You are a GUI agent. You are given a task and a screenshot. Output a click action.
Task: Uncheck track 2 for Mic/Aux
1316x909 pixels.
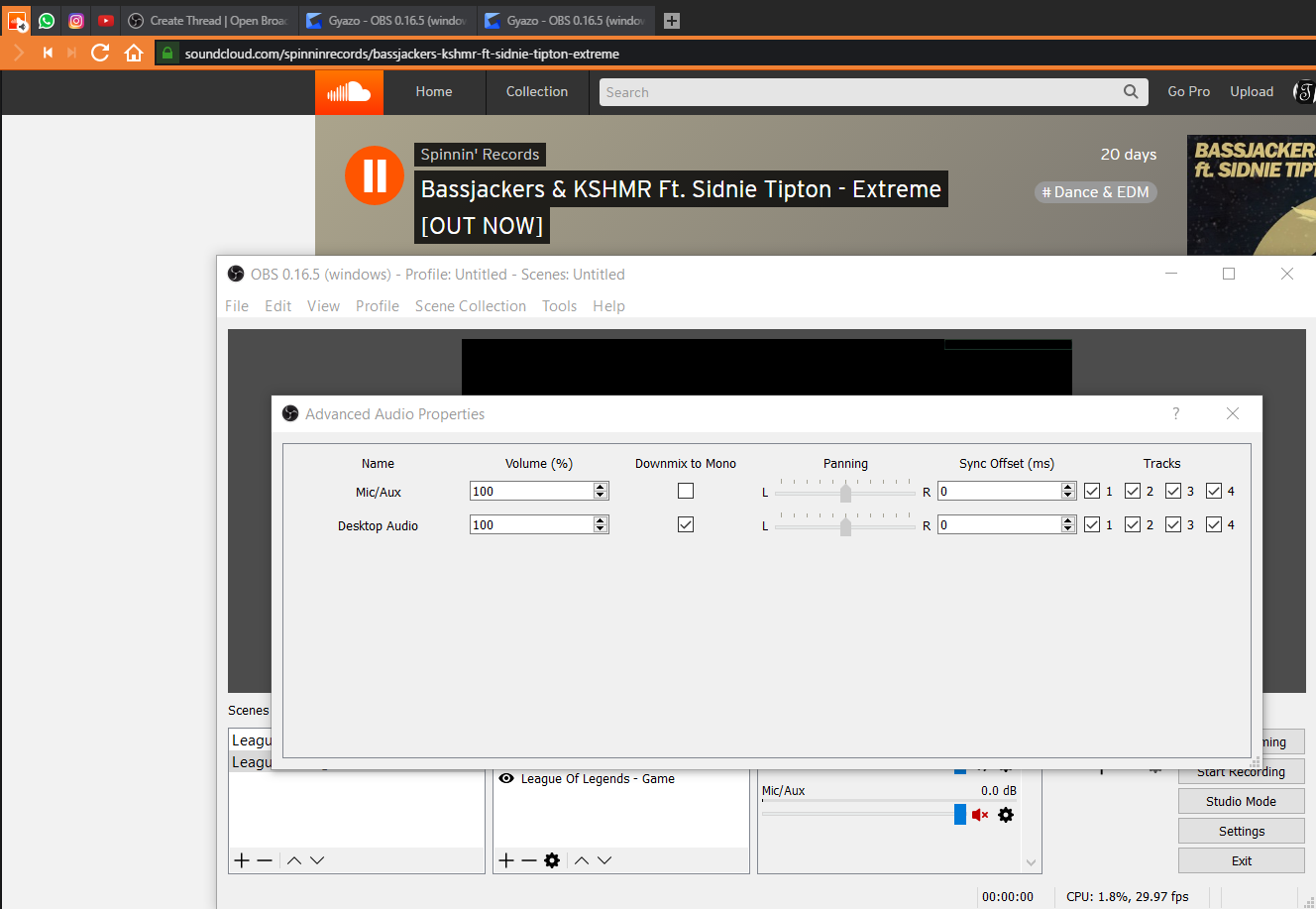click(1133, 491)
